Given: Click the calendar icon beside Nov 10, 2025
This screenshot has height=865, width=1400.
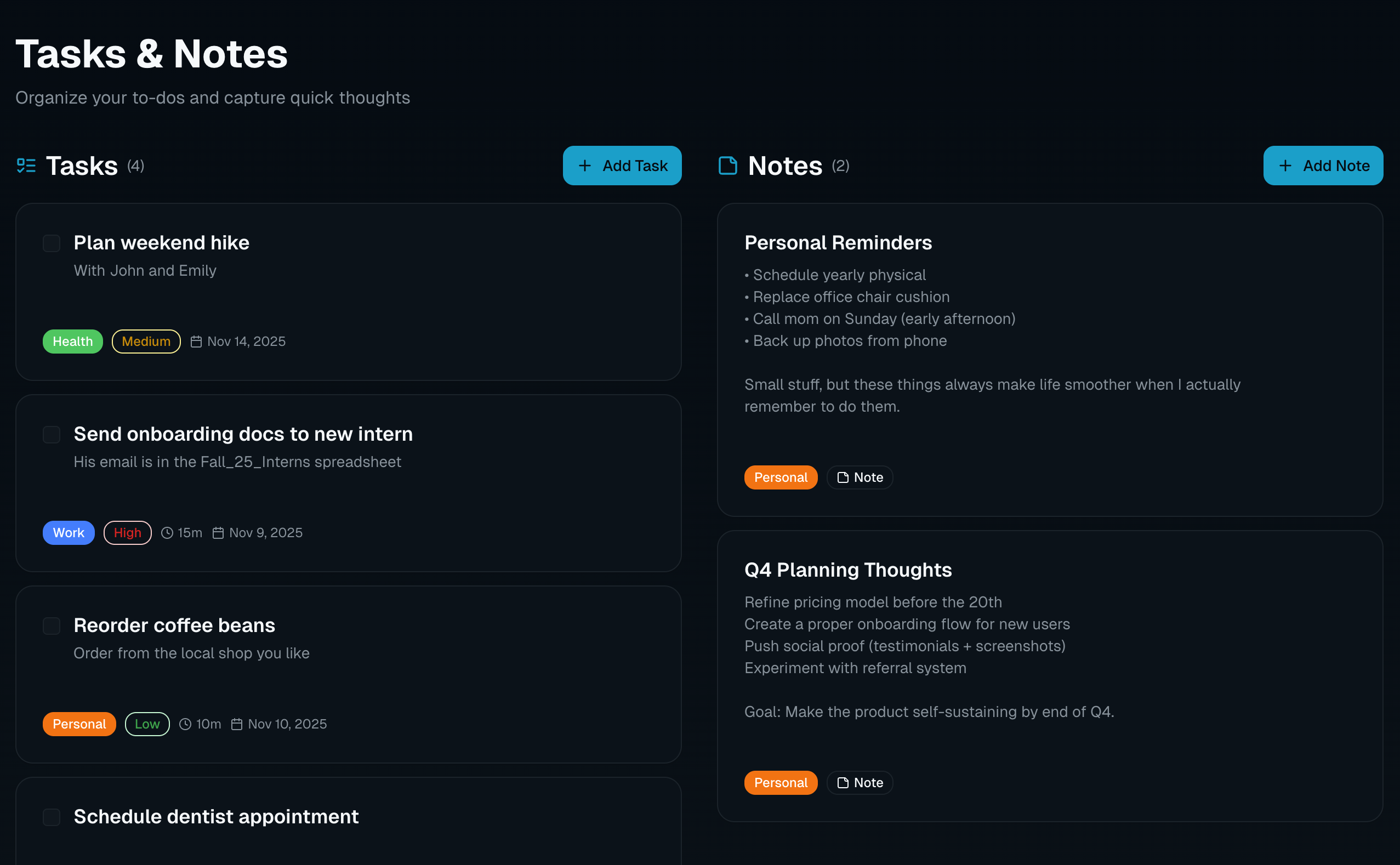Looking at the screenshot, I should tap(237, 724).
